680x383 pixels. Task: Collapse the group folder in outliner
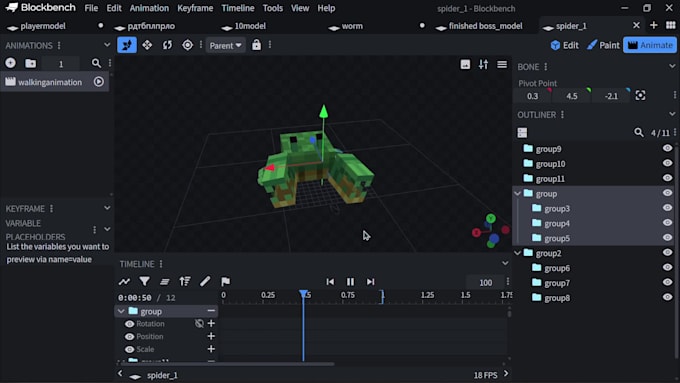click(518, 193)
